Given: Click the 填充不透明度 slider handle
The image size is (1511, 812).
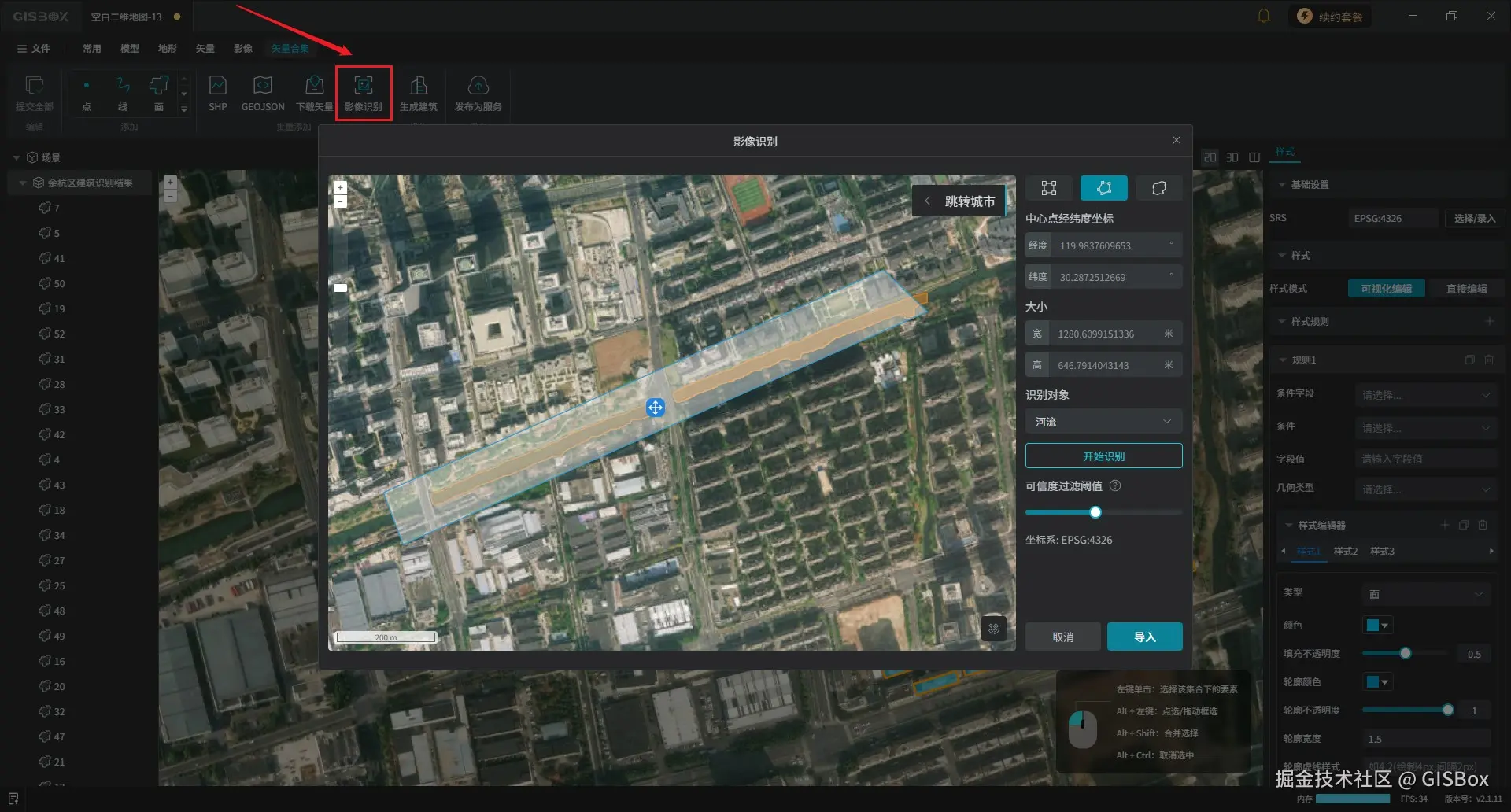Looking at the screenshot, I should pos(1406,653).
